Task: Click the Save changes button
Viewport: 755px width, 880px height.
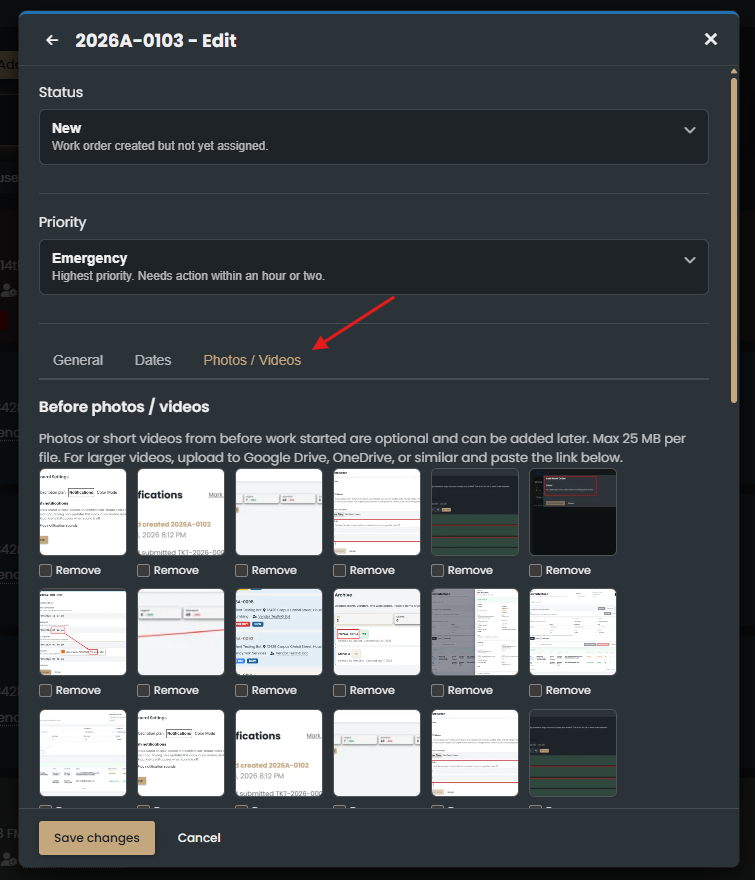Action: pos(97,838)
